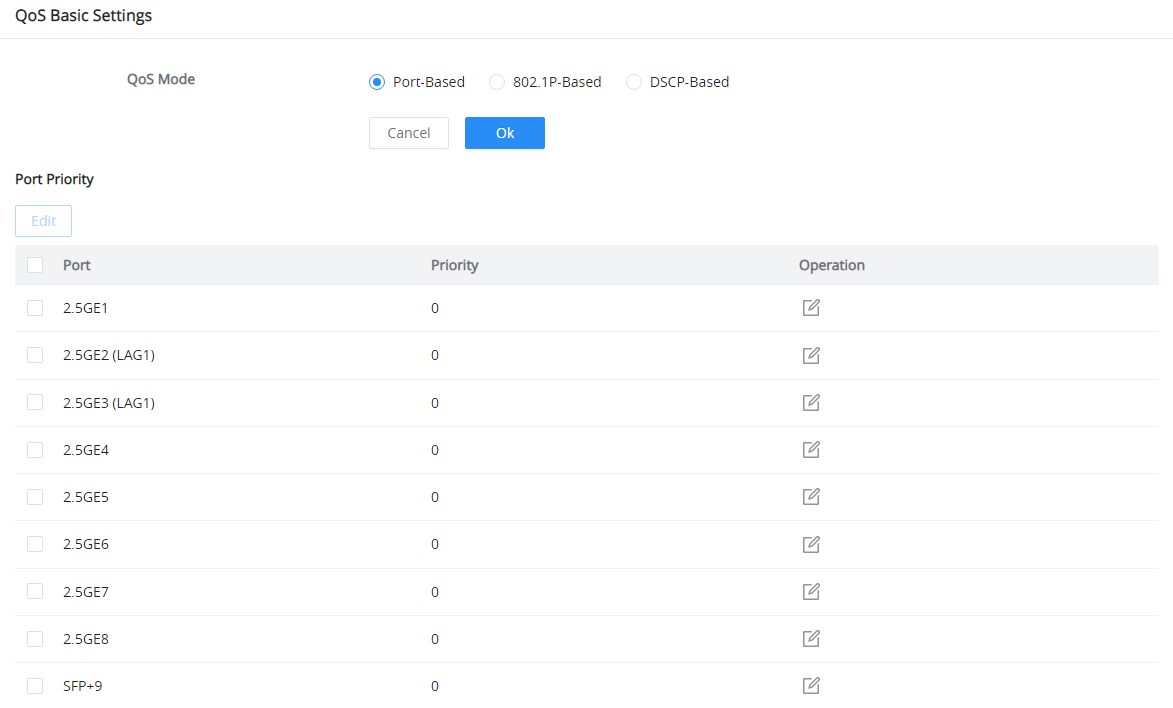Image resolution: width=1173 pixels, height=708 pixels.
Task: Click the Operation column header
Action: 831,265
